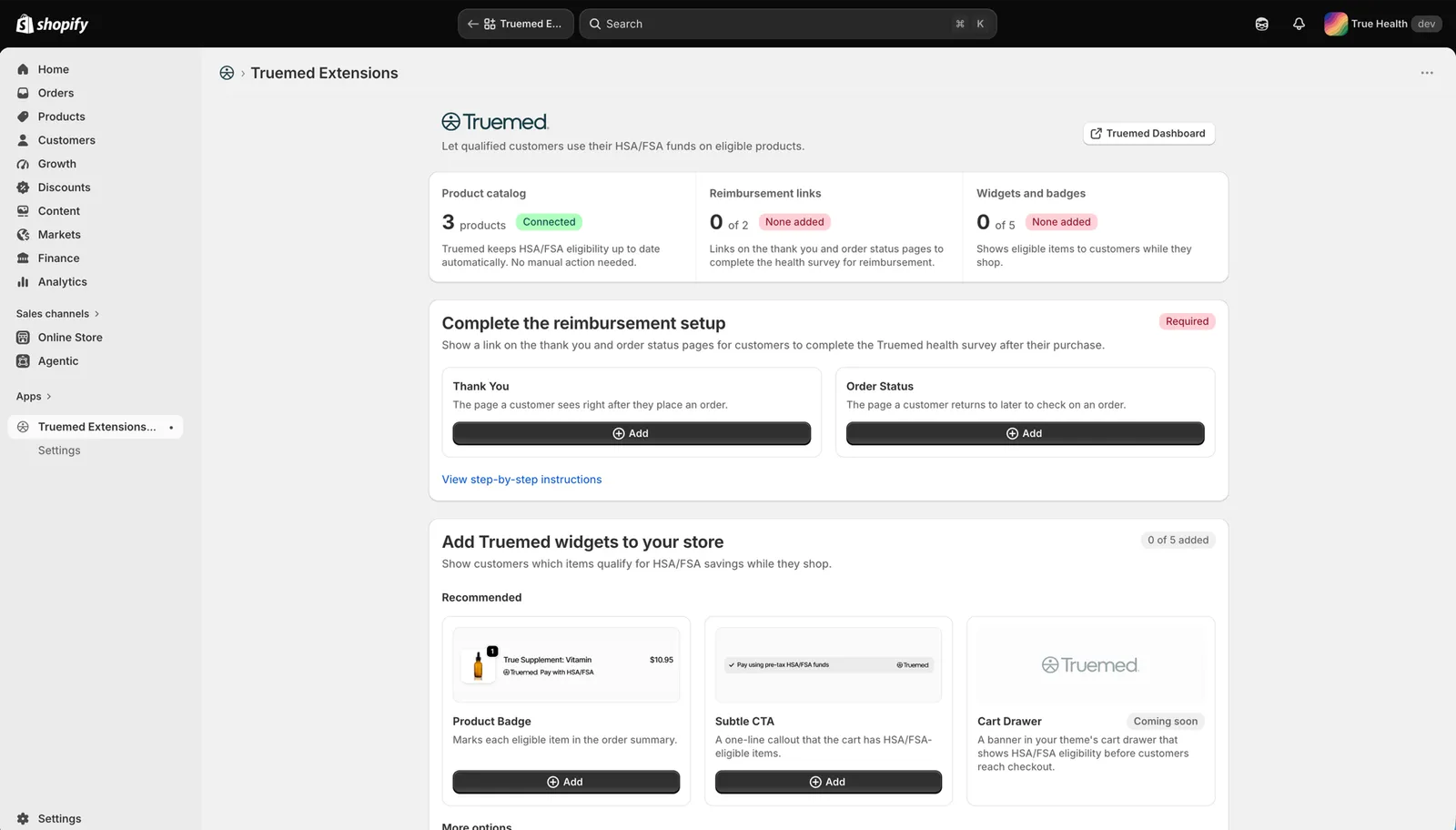Viewport: 1456px width, 830px height.
Task: Open the three-dot page menu
Action: (1427, 73)
